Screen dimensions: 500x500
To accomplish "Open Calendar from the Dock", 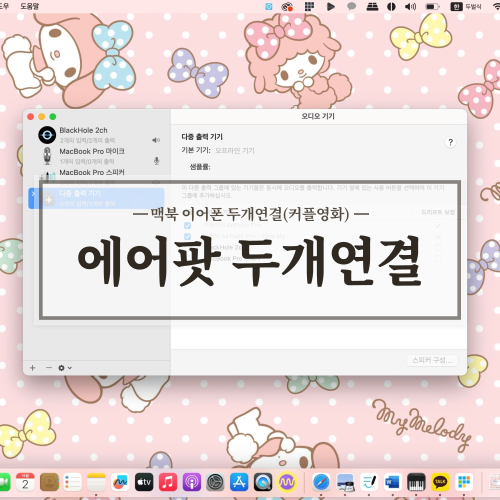I will [25, 482].
